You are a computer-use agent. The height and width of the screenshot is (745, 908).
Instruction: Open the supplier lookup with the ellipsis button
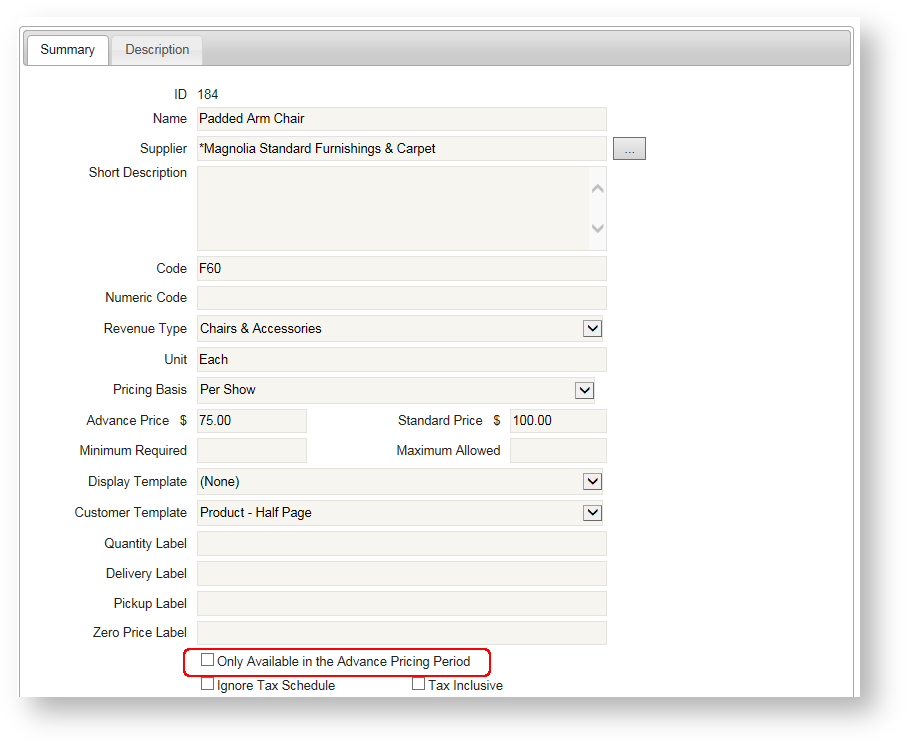point(629,148)
